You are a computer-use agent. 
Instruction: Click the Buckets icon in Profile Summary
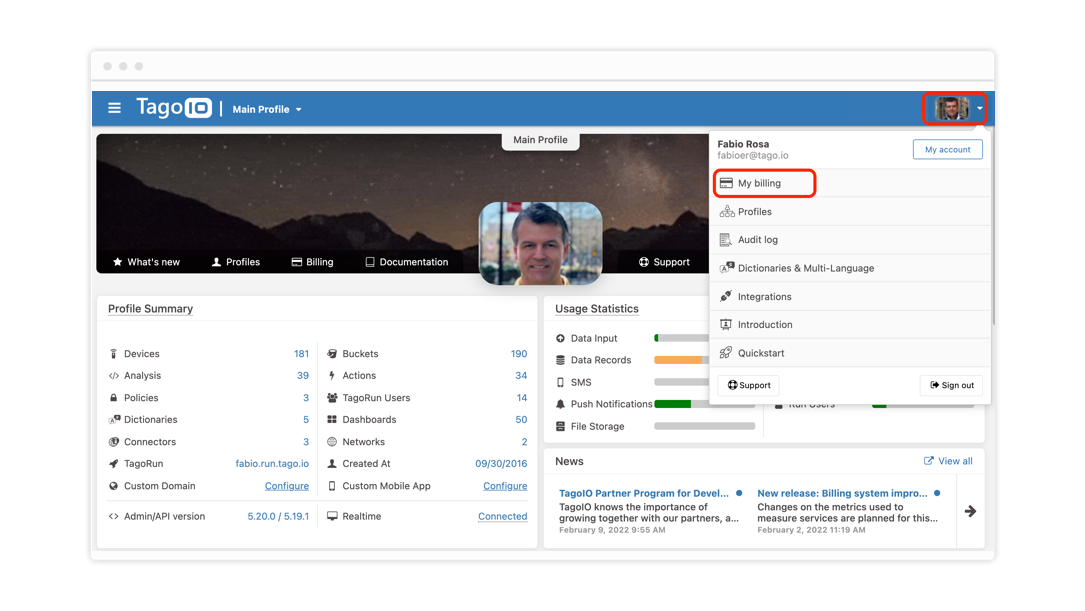tap(332, 354)
